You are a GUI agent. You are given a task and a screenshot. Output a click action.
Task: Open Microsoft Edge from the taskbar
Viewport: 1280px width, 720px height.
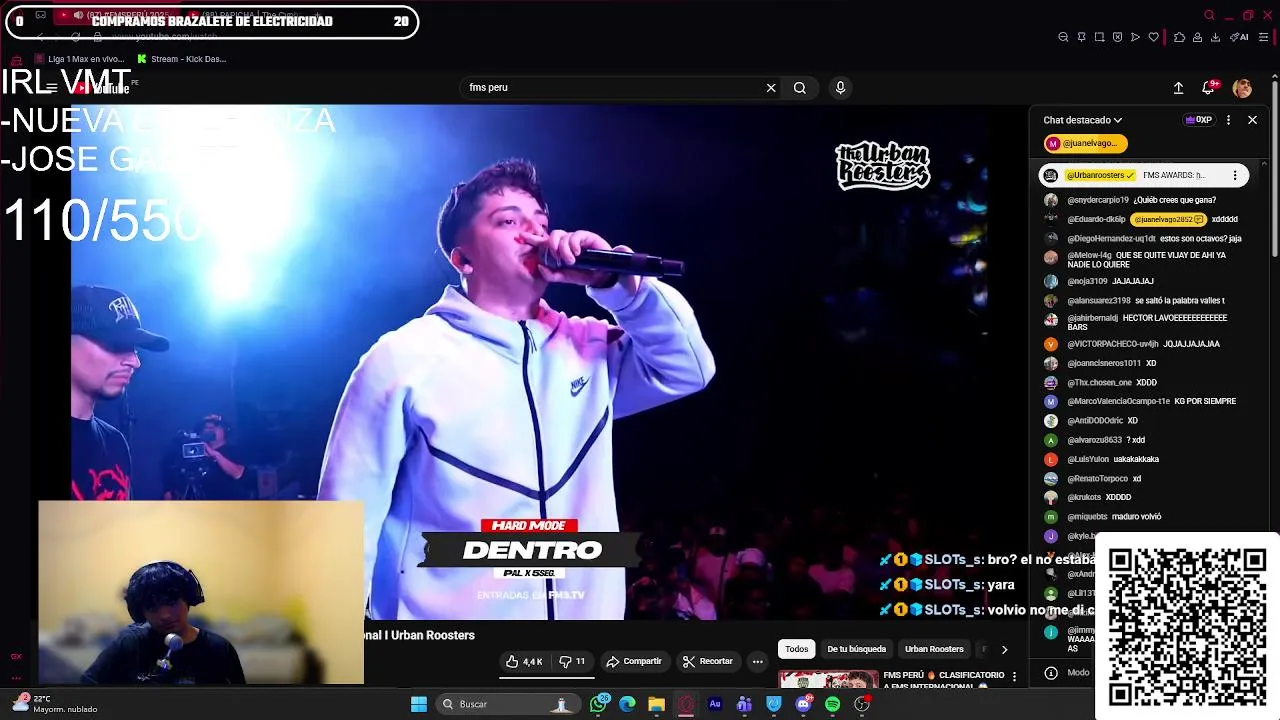point(627,704)
